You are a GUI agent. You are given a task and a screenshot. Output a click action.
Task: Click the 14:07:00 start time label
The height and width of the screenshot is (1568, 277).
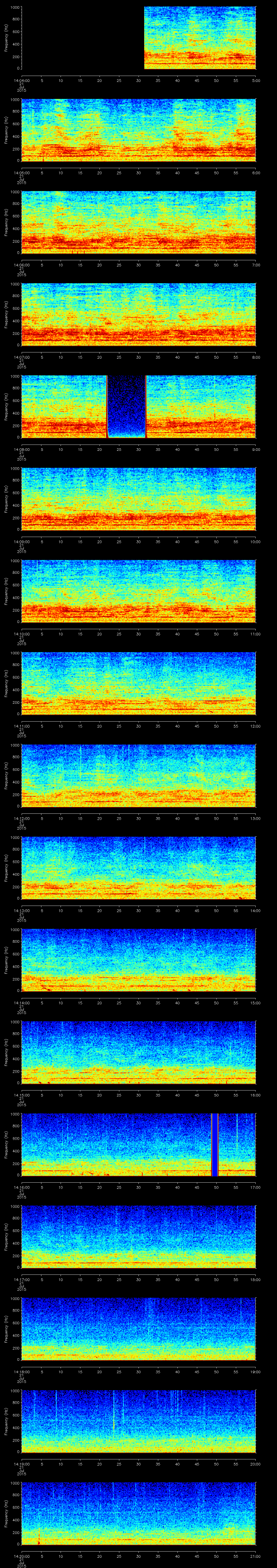pos(21,357)
